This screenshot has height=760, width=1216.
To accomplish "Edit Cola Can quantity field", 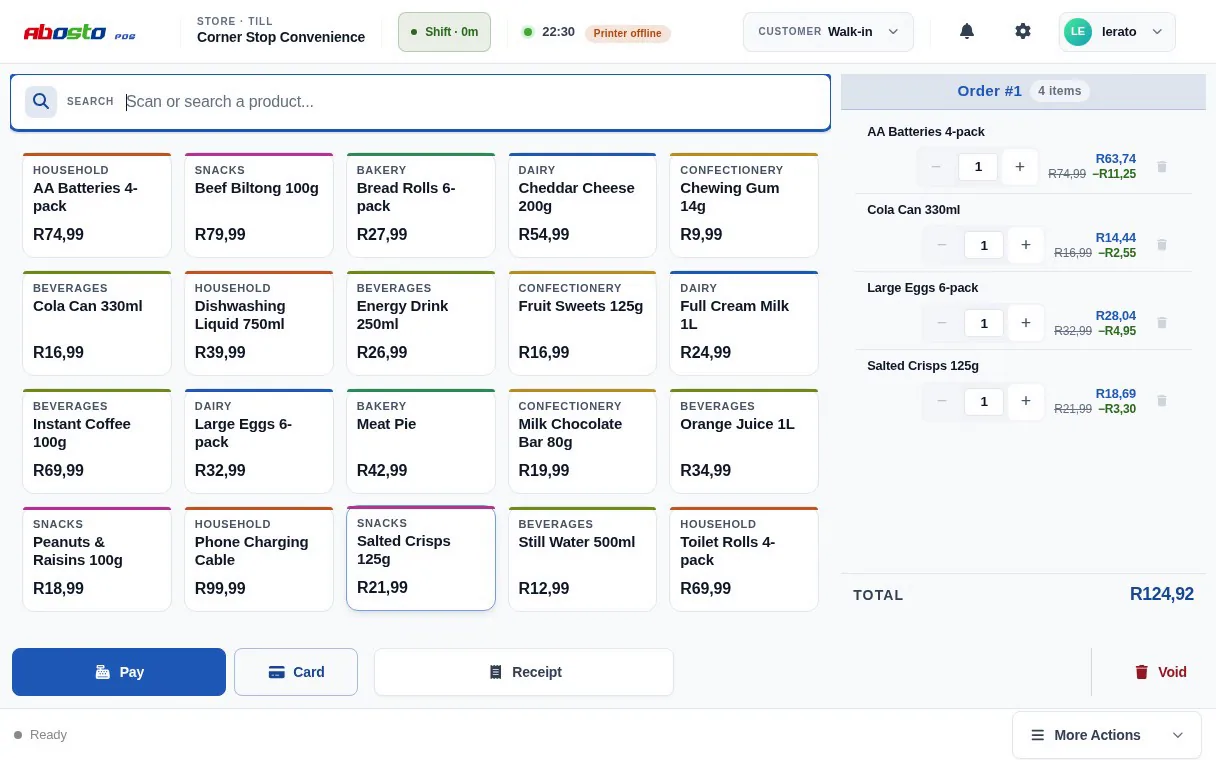I will [984, 245].
